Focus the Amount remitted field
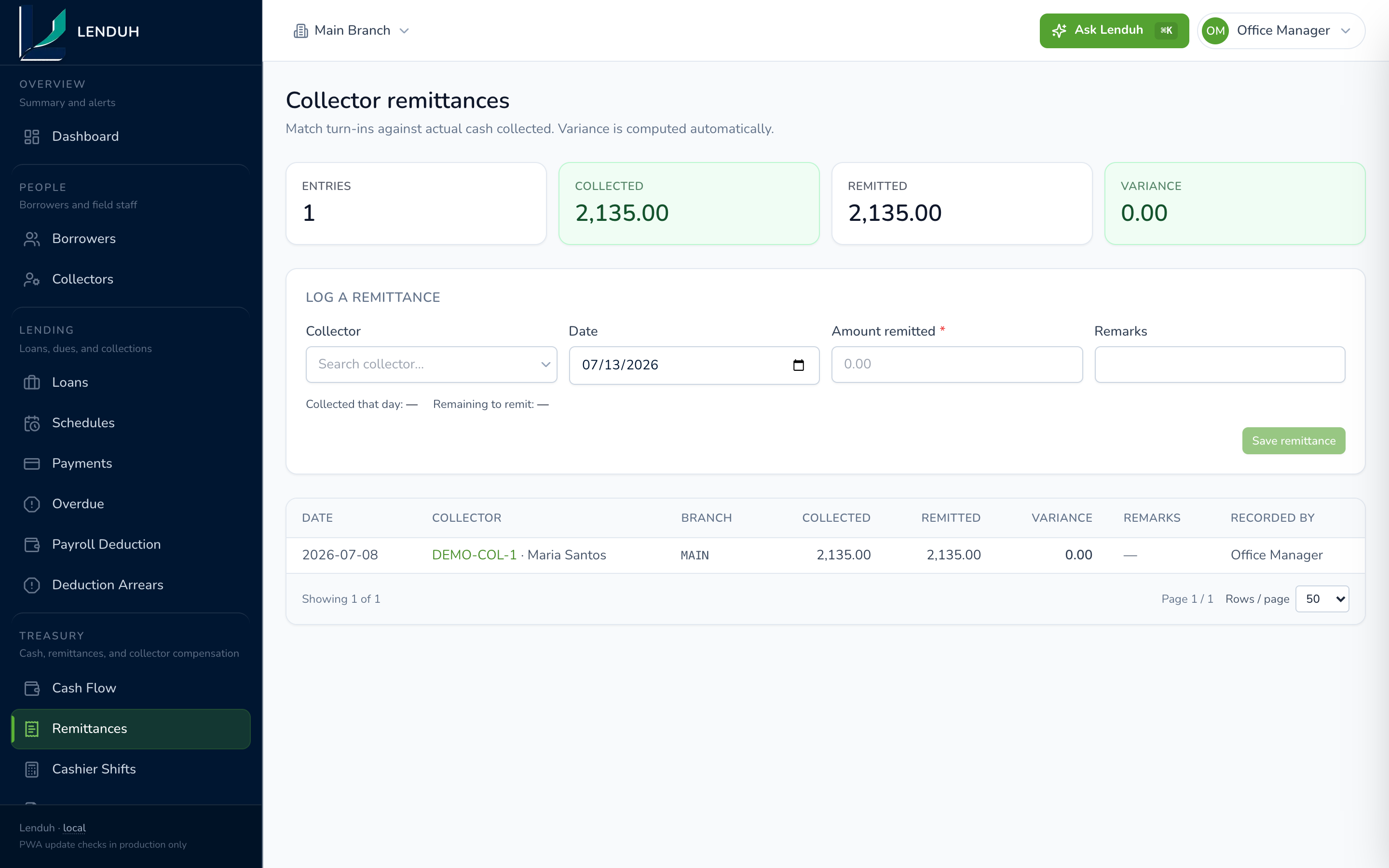Viewport: 1389px width, 868px height. point(957,365)
